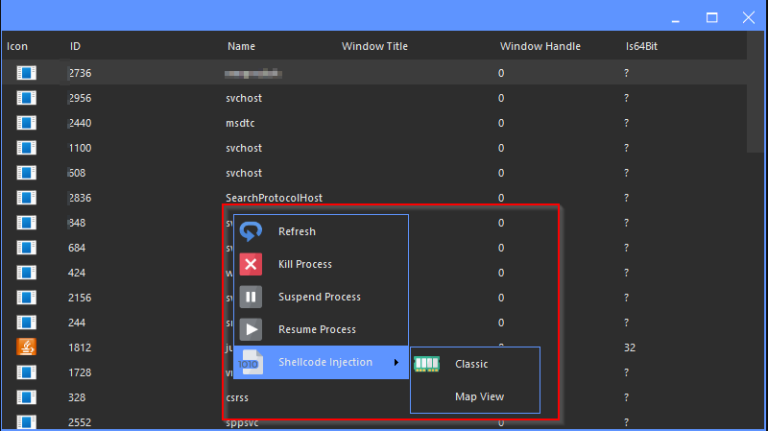This screenshot has height=431, width=768.
Task: Click the Window Handle column header
Action: click(540, 46)
